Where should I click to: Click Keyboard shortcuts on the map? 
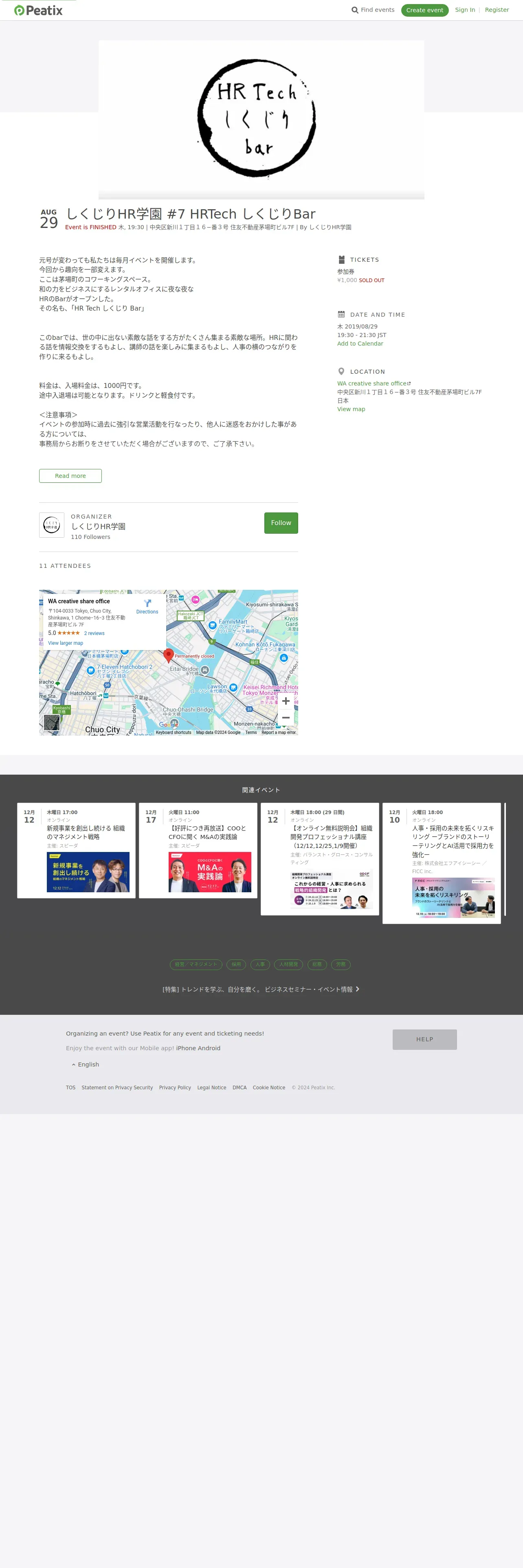click(173, 732)
